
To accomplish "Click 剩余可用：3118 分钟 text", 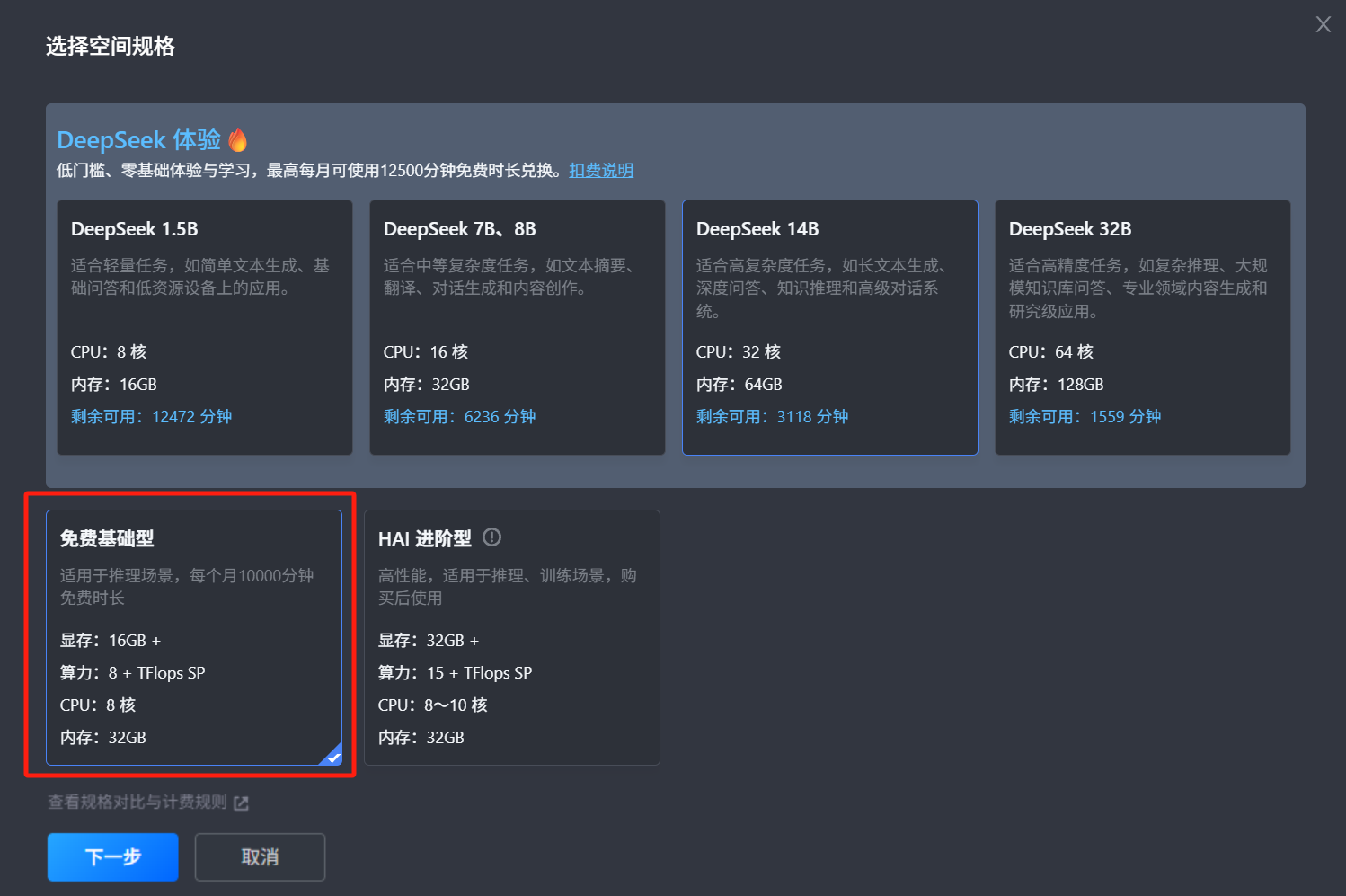I will pyautogui.click(x=773, y=417).
